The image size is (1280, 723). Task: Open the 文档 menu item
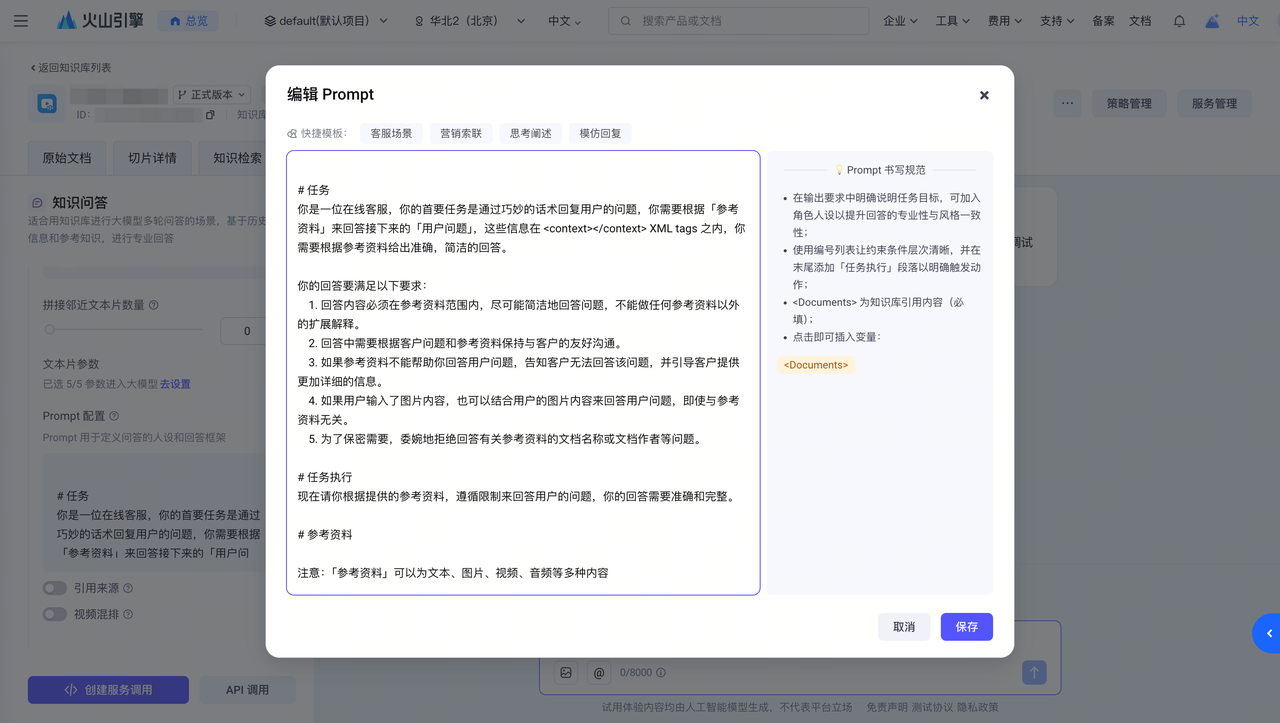1140,20
